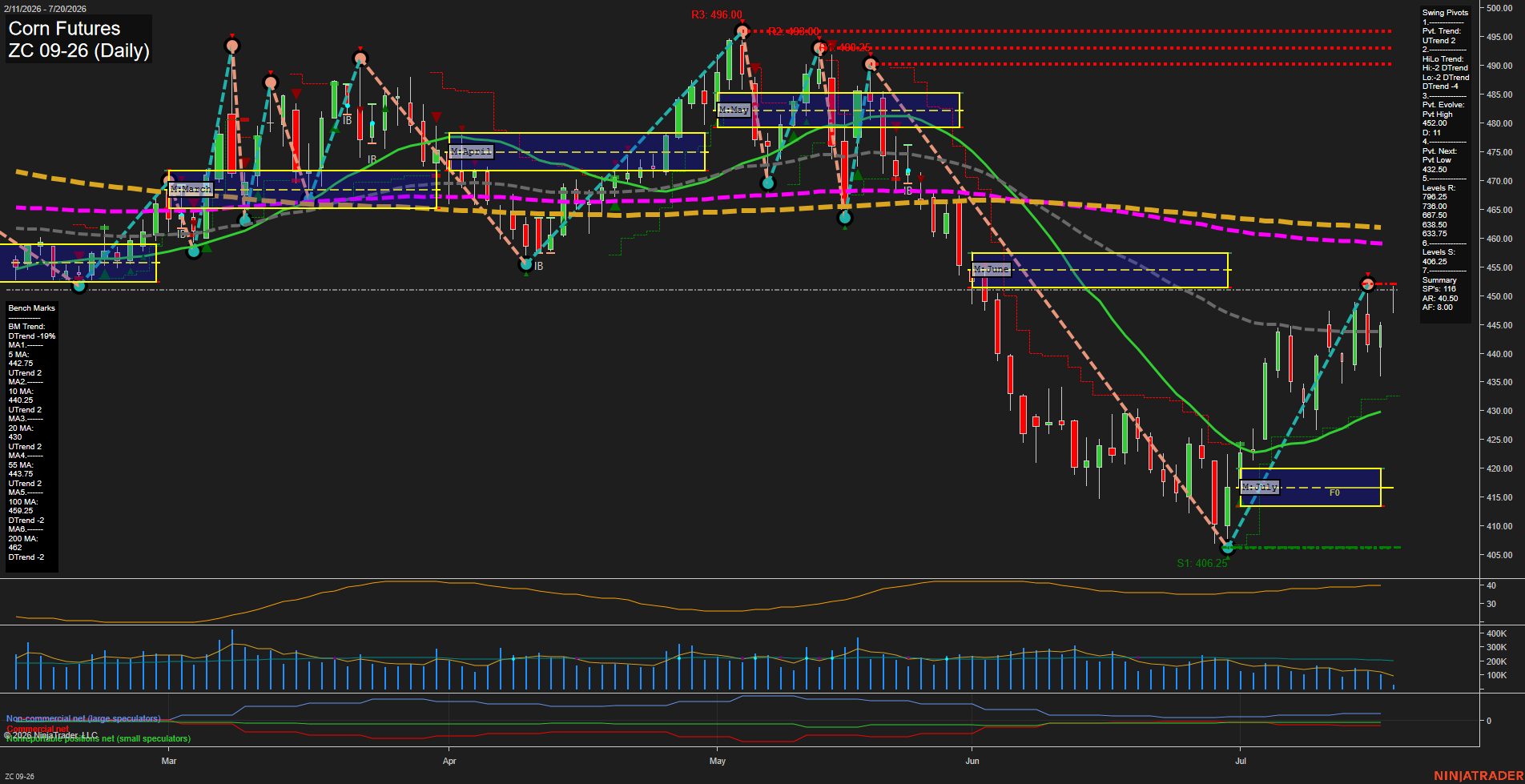
Task: Click the AF: 8.00 summary value
Action: [1438, 308]
